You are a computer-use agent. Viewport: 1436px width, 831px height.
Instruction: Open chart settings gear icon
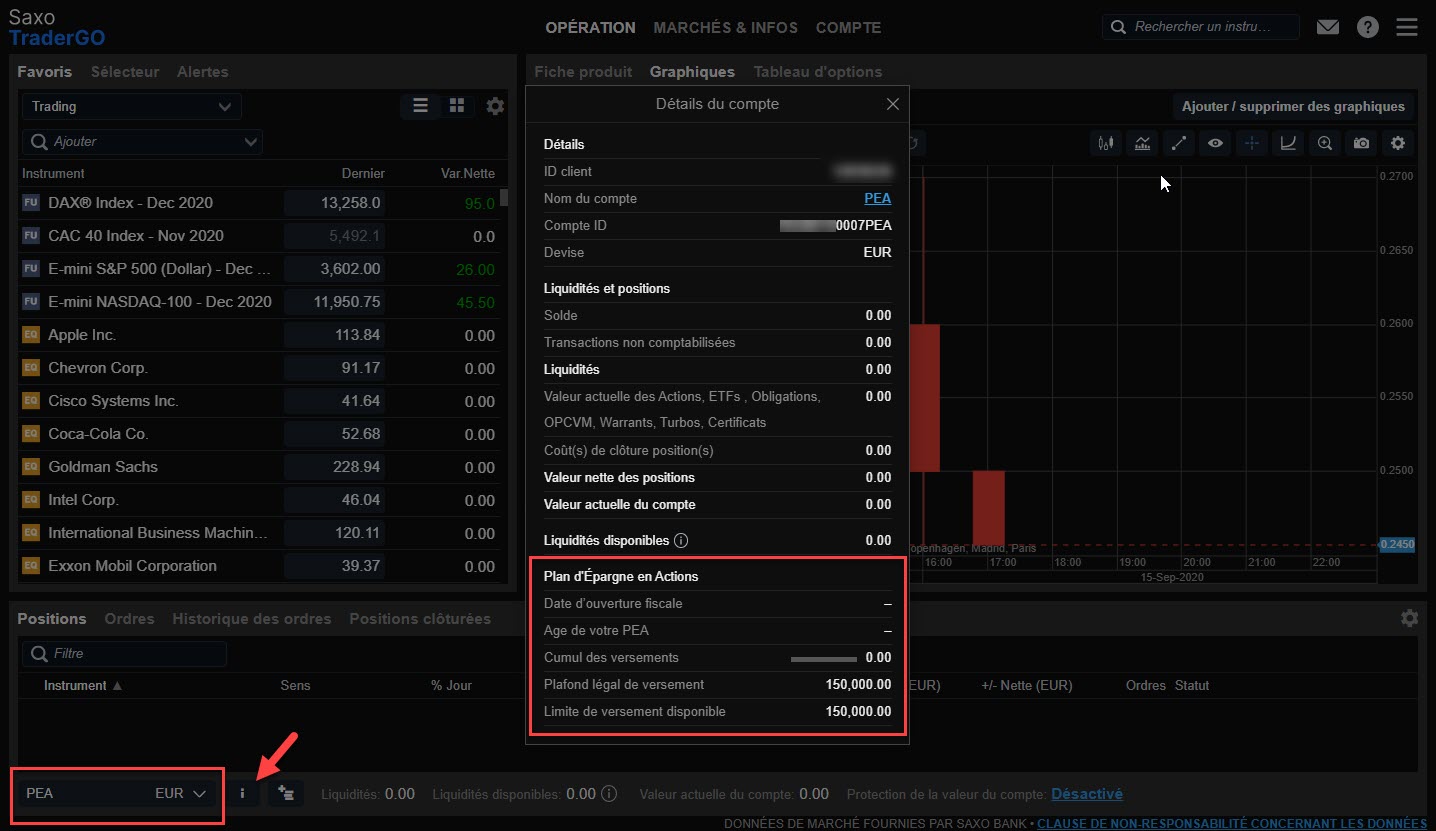(x=1398, y=144)
